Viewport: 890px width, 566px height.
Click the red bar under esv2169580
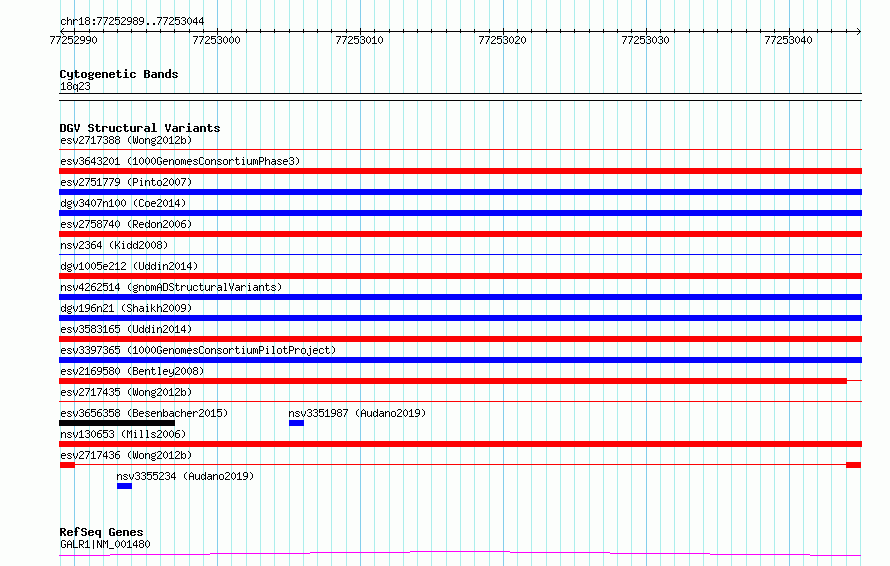pos(453,381)
